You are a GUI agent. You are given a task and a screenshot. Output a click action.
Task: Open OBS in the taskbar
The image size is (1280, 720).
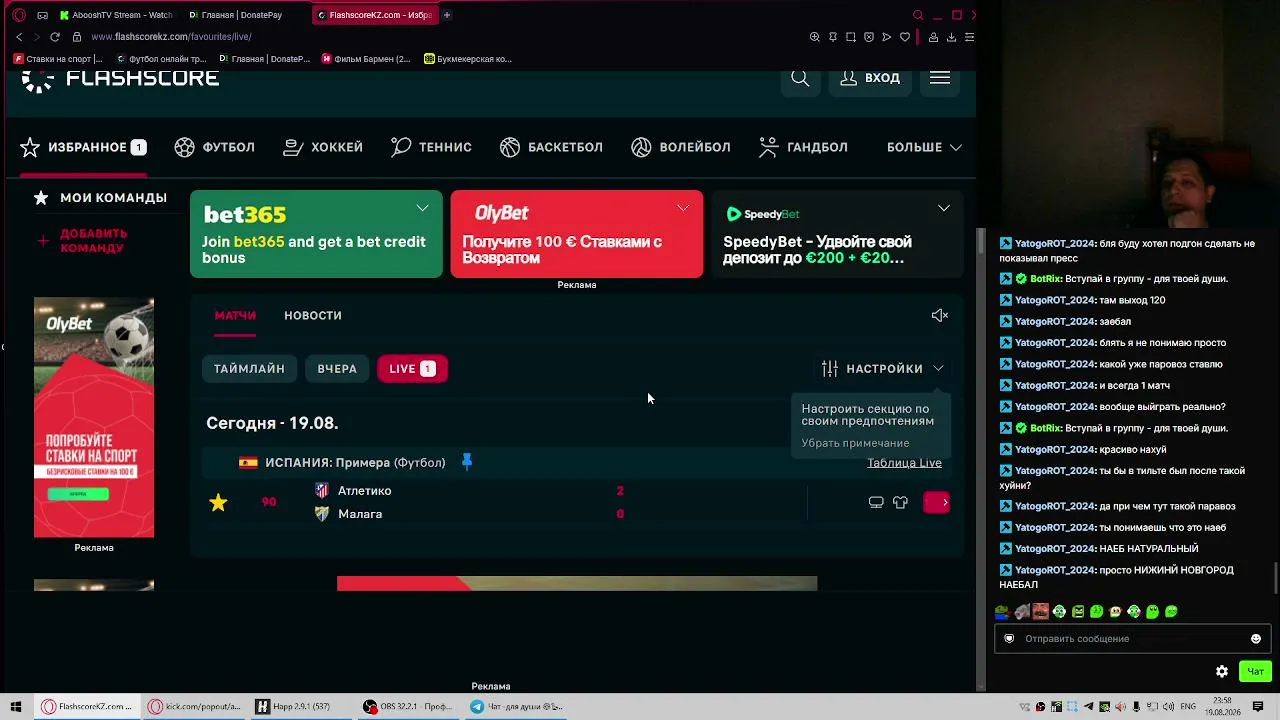(408, 707)
